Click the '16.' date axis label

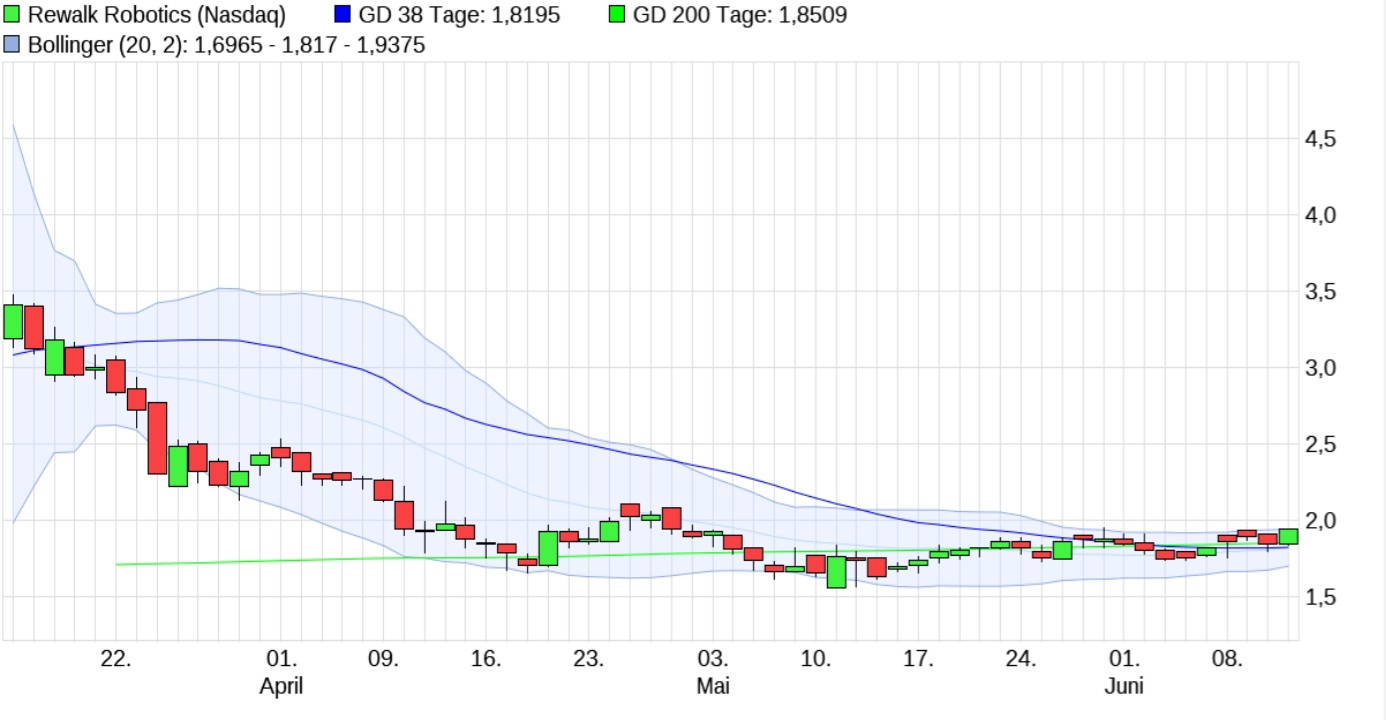click(486, 659)
